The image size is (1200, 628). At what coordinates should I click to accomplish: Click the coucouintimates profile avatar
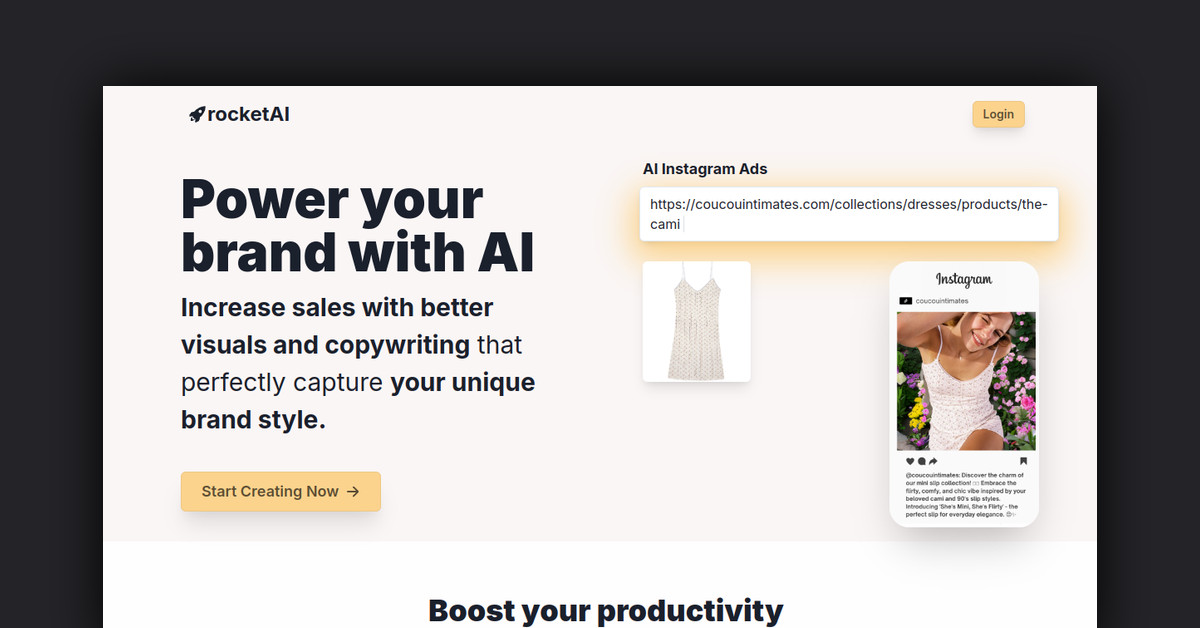pyautogui.click(x=905, y=301)
